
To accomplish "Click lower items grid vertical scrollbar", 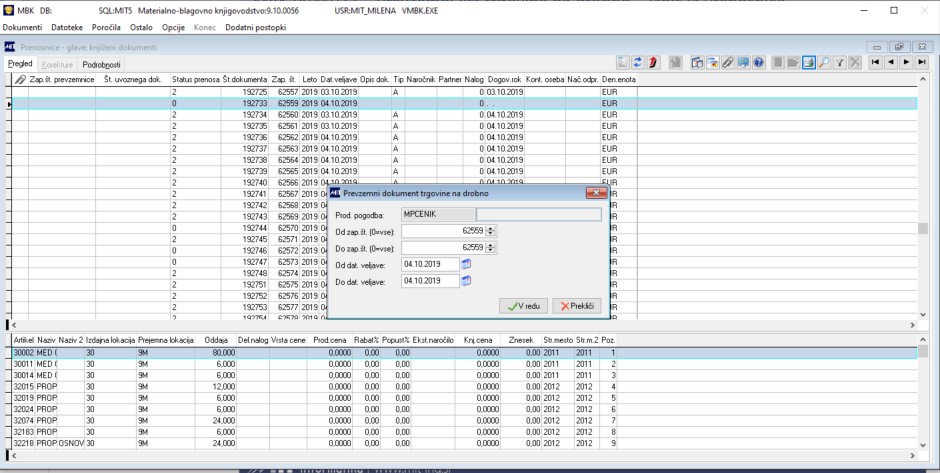I will pyautogui.click(x=922, y=392).
